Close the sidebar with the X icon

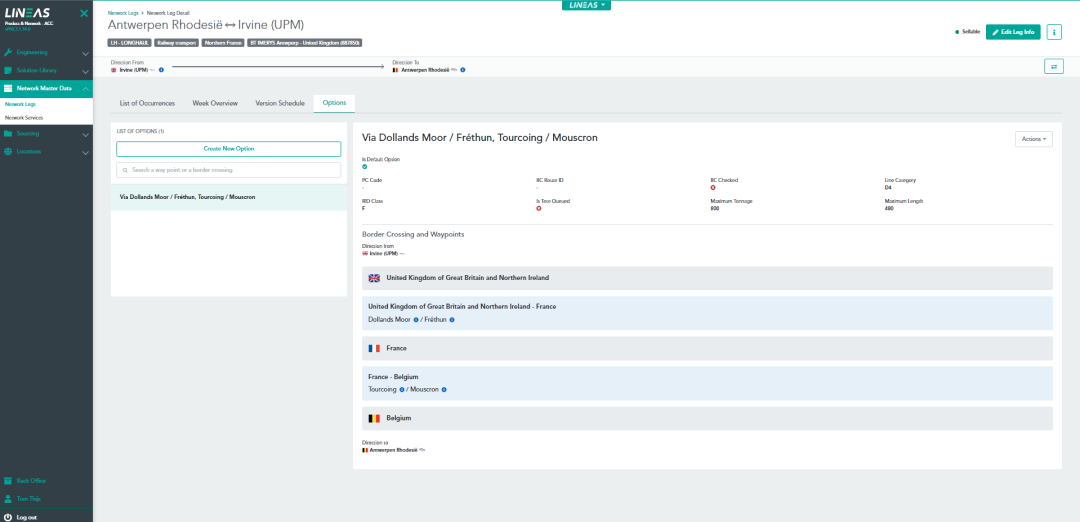(83, 13)
